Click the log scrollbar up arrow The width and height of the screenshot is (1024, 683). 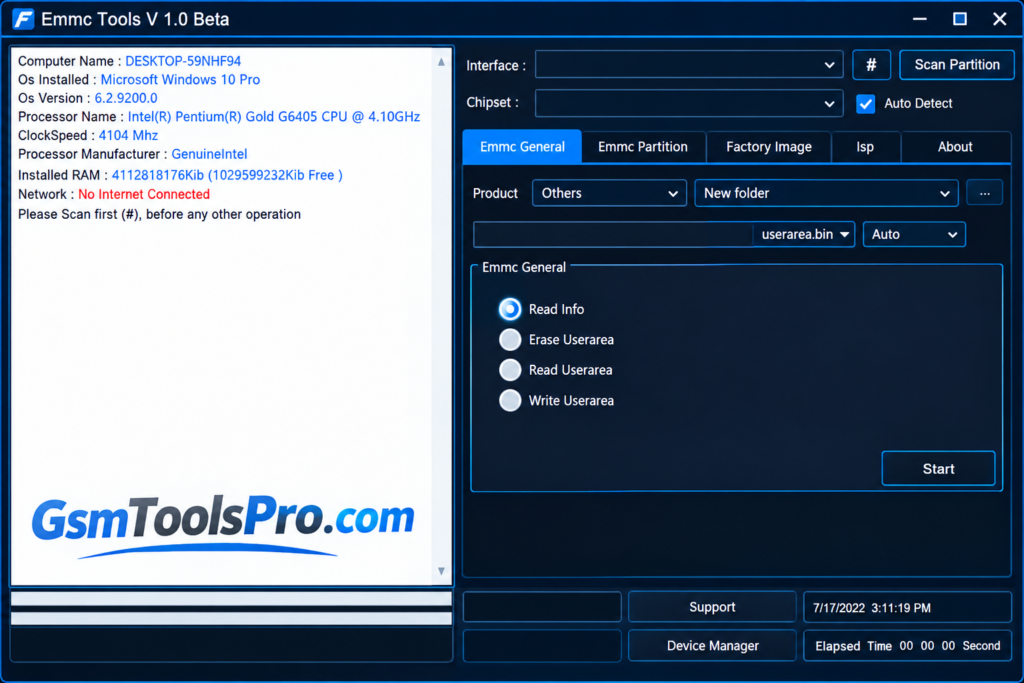point(441,62)
